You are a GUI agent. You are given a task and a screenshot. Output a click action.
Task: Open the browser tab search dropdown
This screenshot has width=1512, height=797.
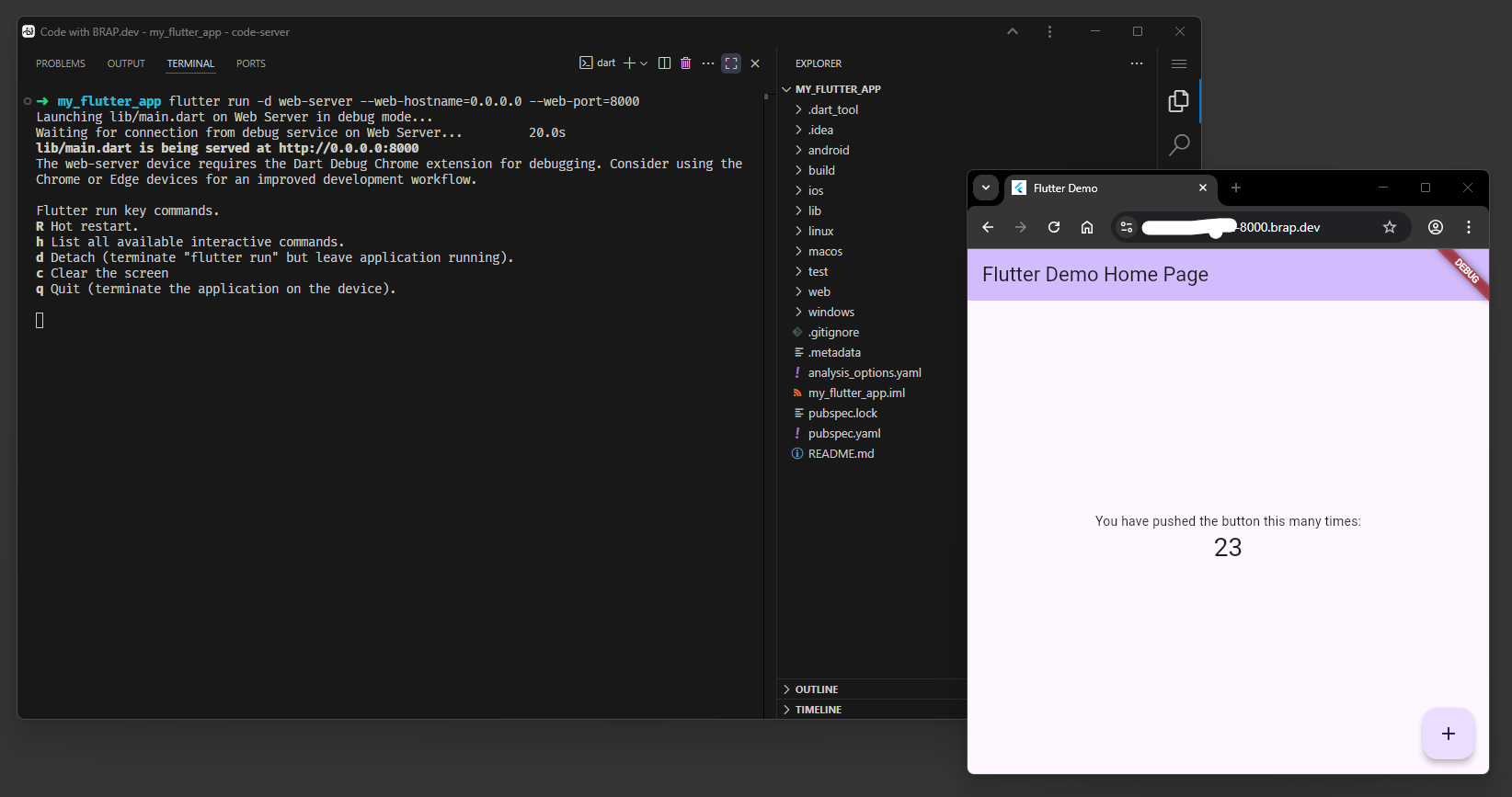pyautogui.click(x=986, y=188)
